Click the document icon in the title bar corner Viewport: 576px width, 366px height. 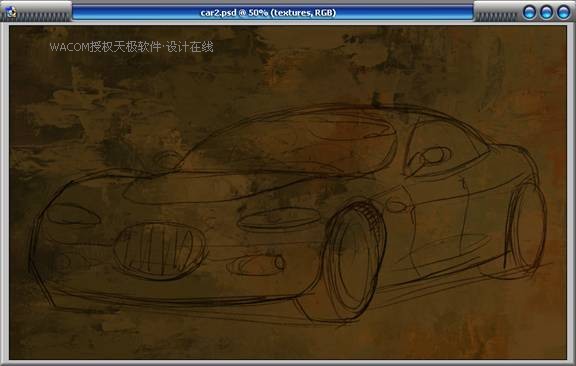(11, 12)
